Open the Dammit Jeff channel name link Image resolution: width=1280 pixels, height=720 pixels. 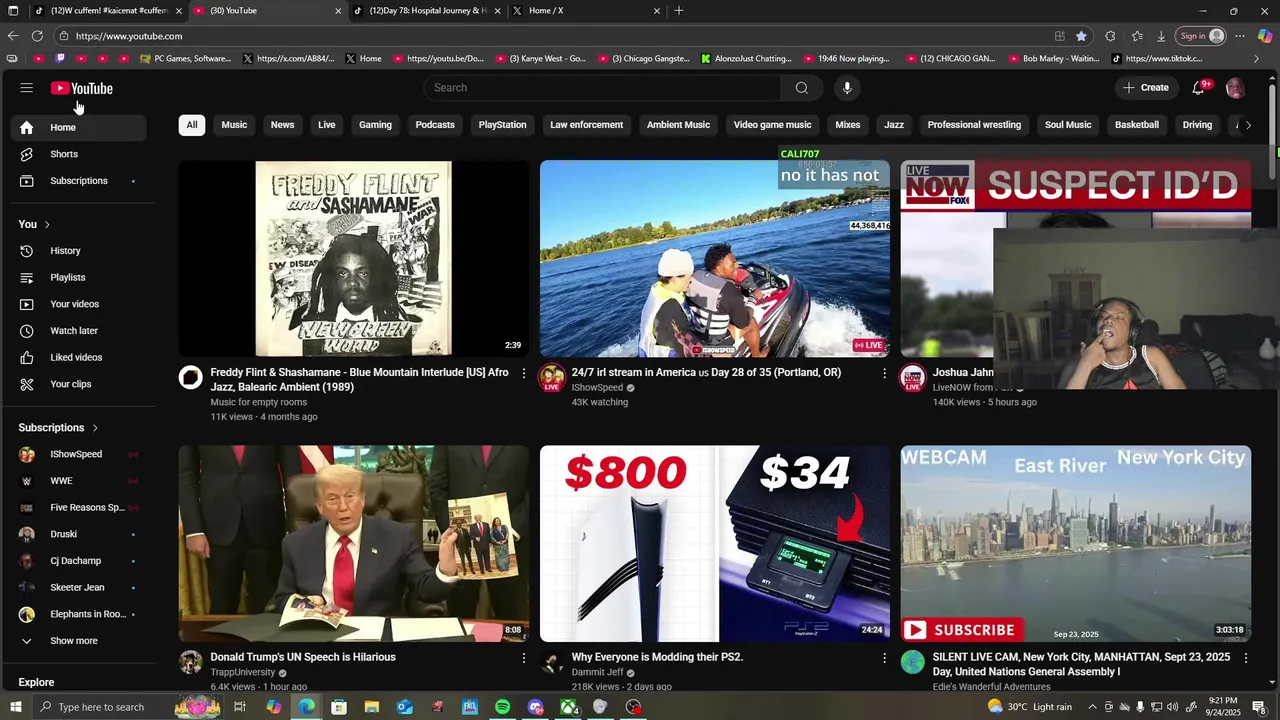[x=598, y=673]
